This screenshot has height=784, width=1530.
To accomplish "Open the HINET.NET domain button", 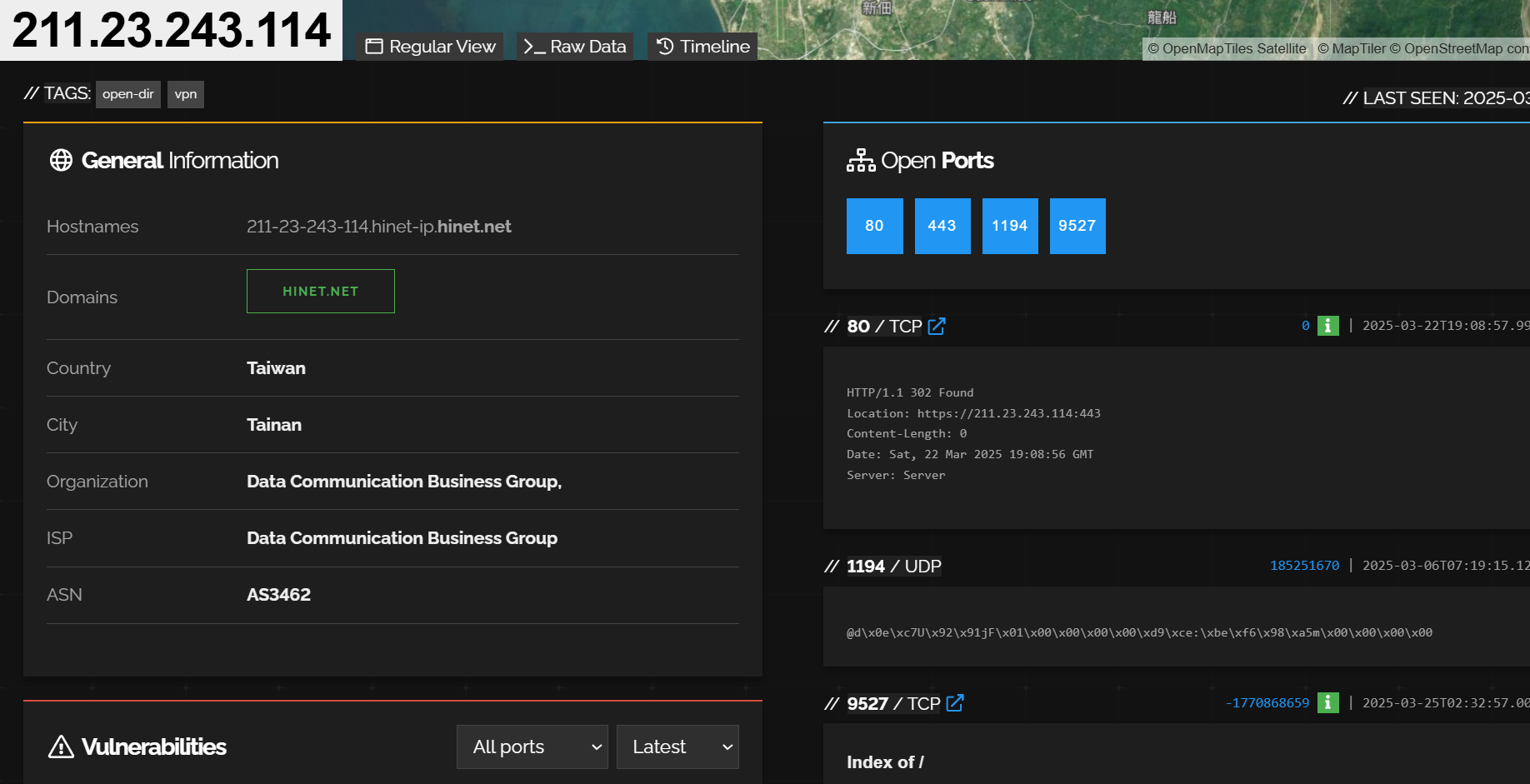I will click(x=321, y=292).
